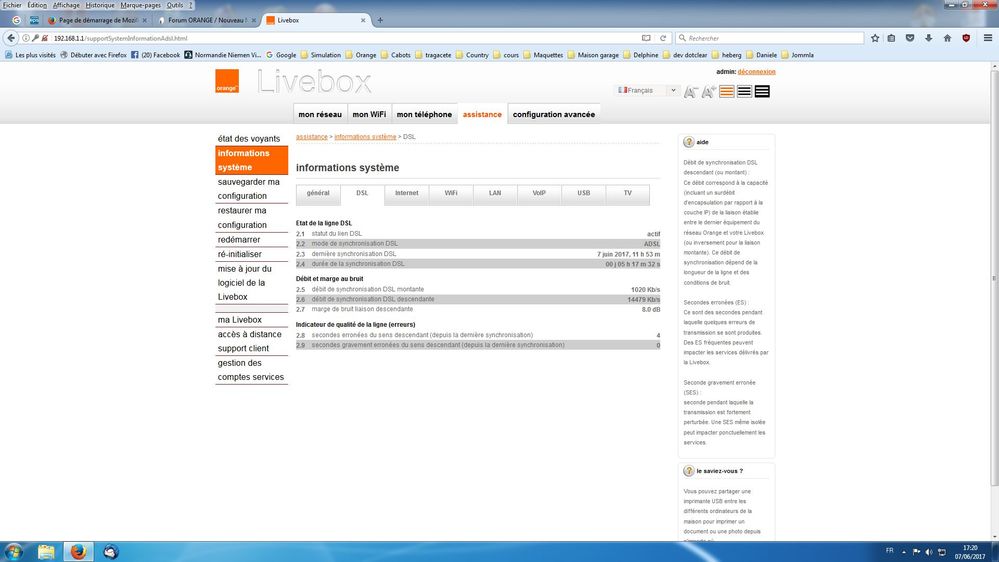Image resolution: width=999 pixels, height=562 pixels.
Task: Open support client in sidebar
Action: click(243, 349)
